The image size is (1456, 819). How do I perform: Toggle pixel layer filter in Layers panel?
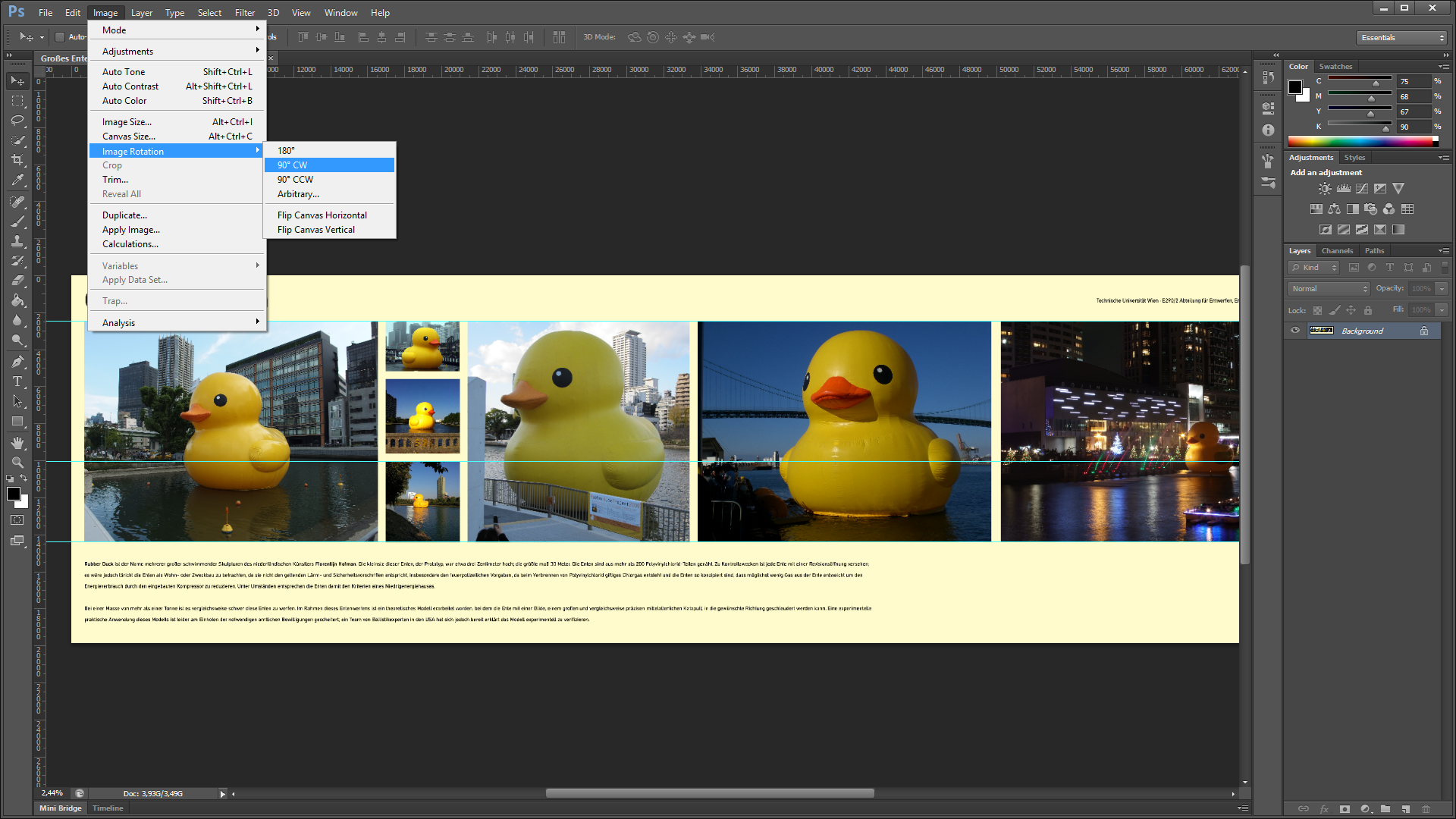[x=1354, y=268]
